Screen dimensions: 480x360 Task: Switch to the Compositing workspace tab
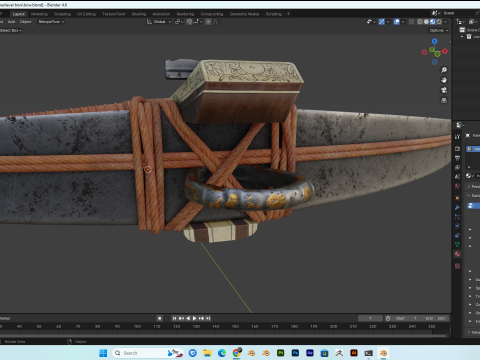click(x=212, y=14)
